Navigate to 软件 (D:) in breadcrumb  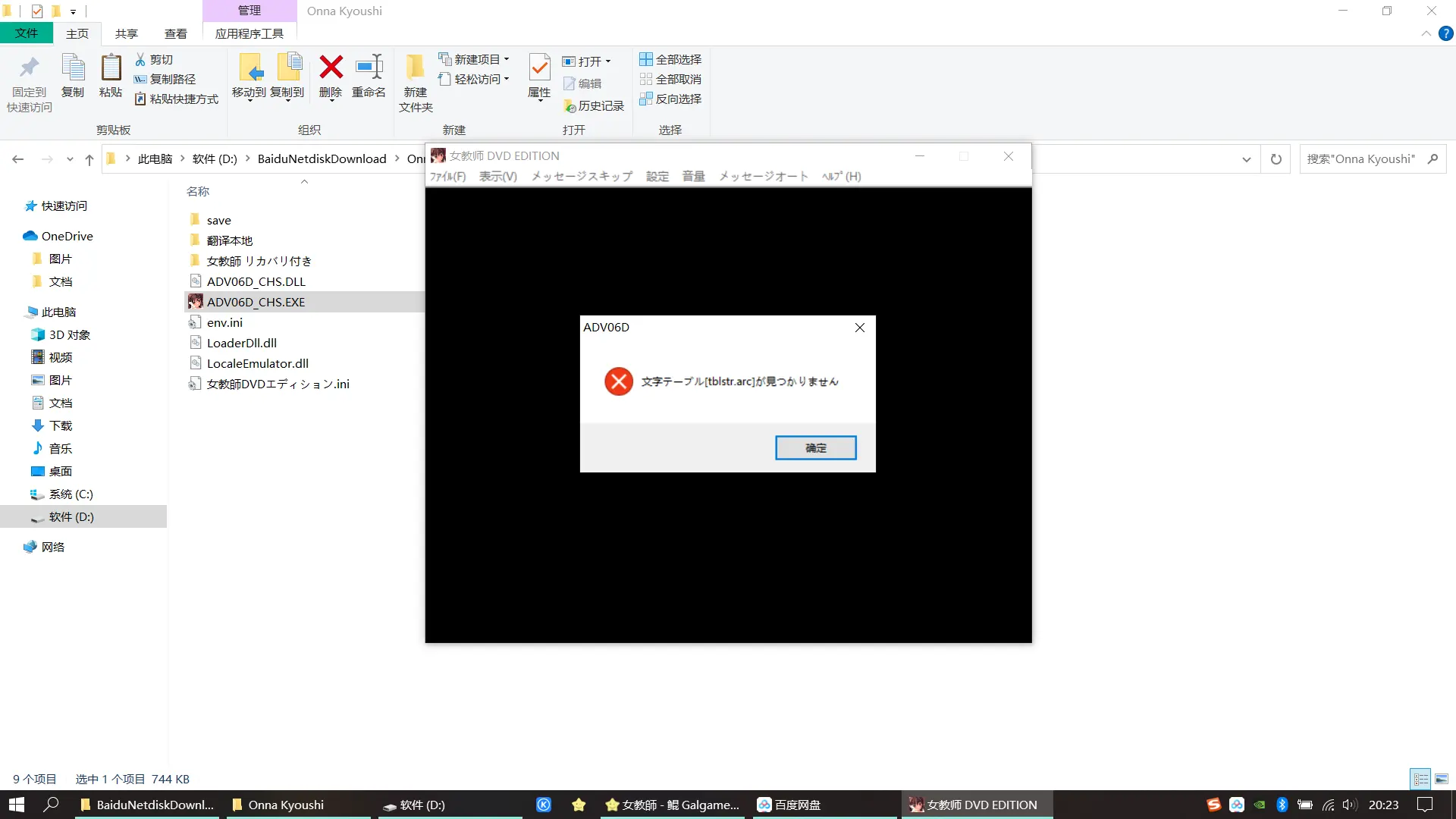215,158
